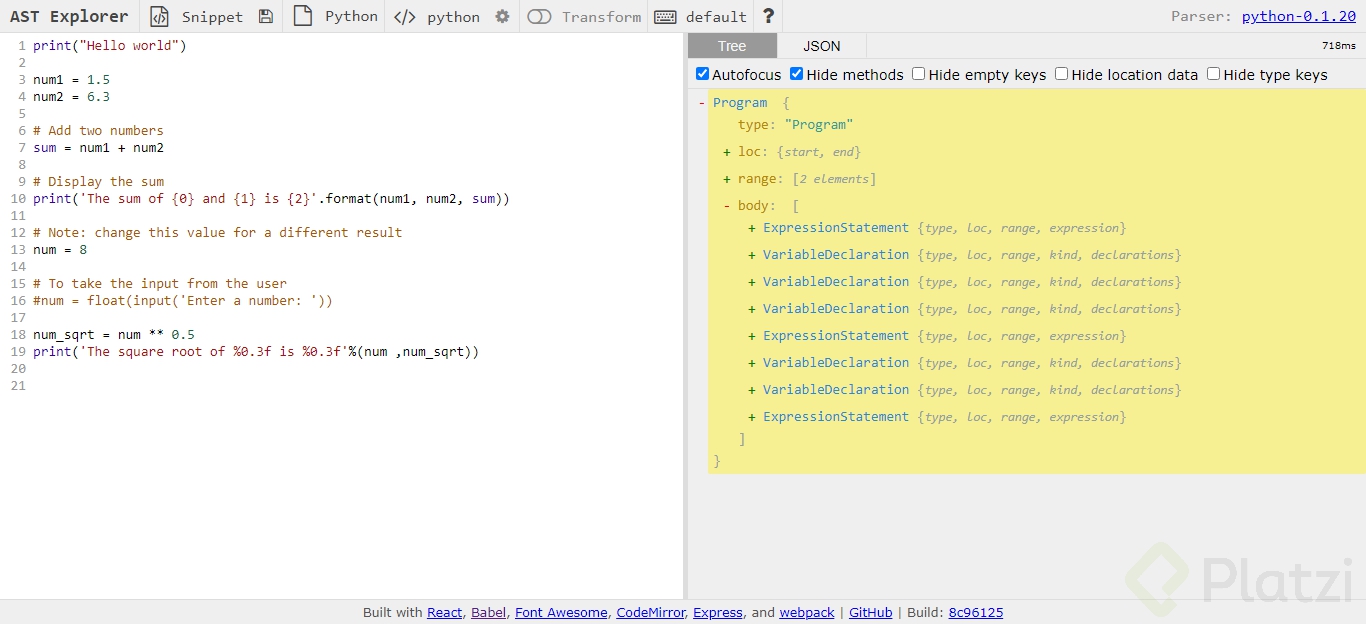1366x624 pixels.
Task: Toggle the Transform switch
Action: click(539, 16)
